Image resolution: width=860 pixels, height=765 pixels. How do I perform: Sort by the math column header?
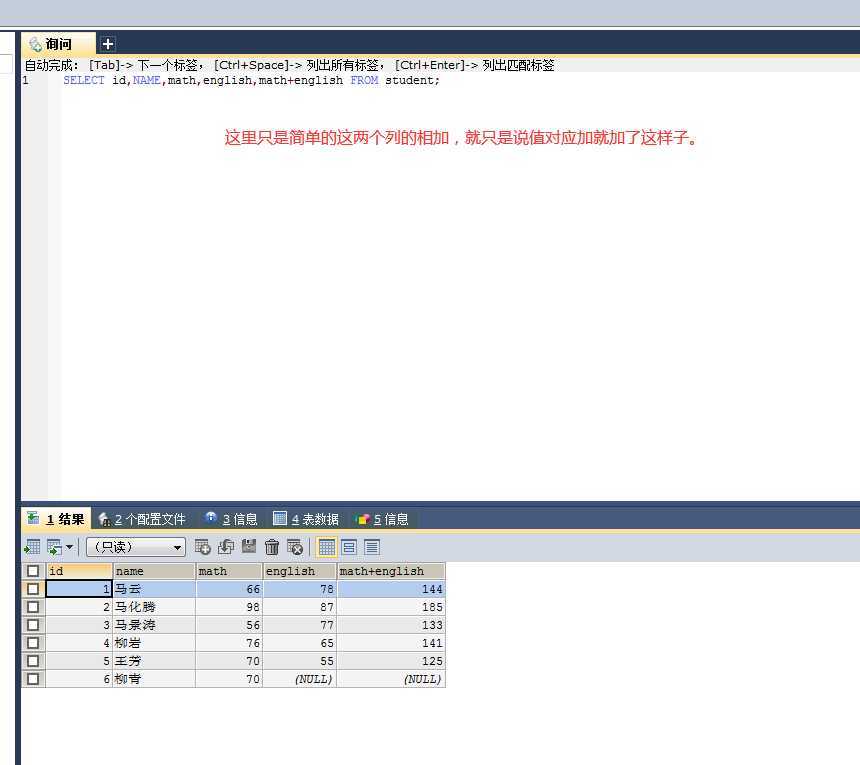229,571
